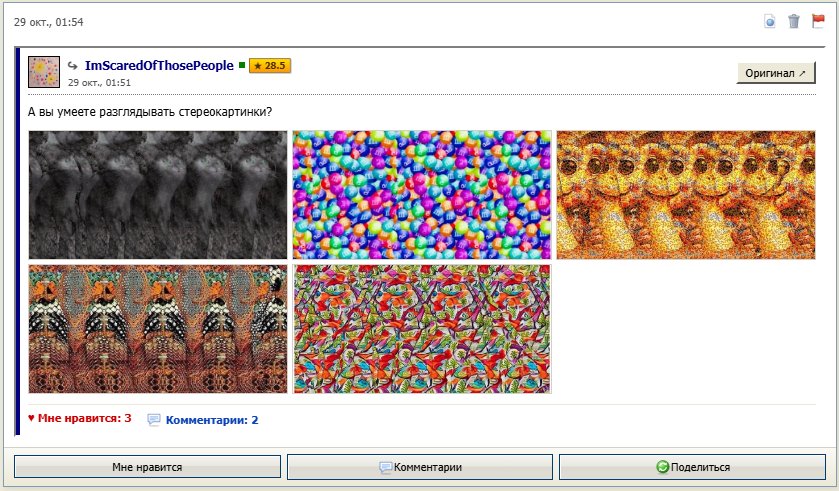Screen dimensions: 839x491
Task: Click the Мне нравится: 3 likes link
Action: coord(80,418)
